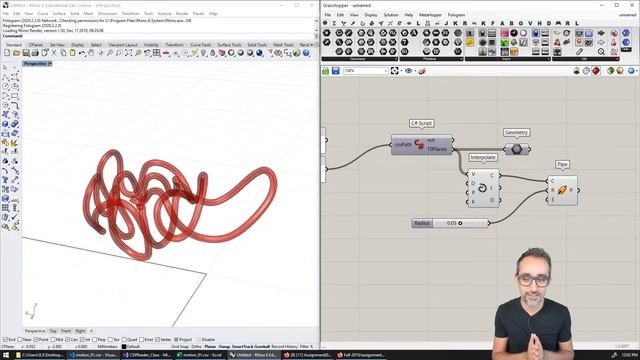Click the Save disk icon in Rhino toolbar
This screenshot has width=640, height=360.
tap(26, 53)
